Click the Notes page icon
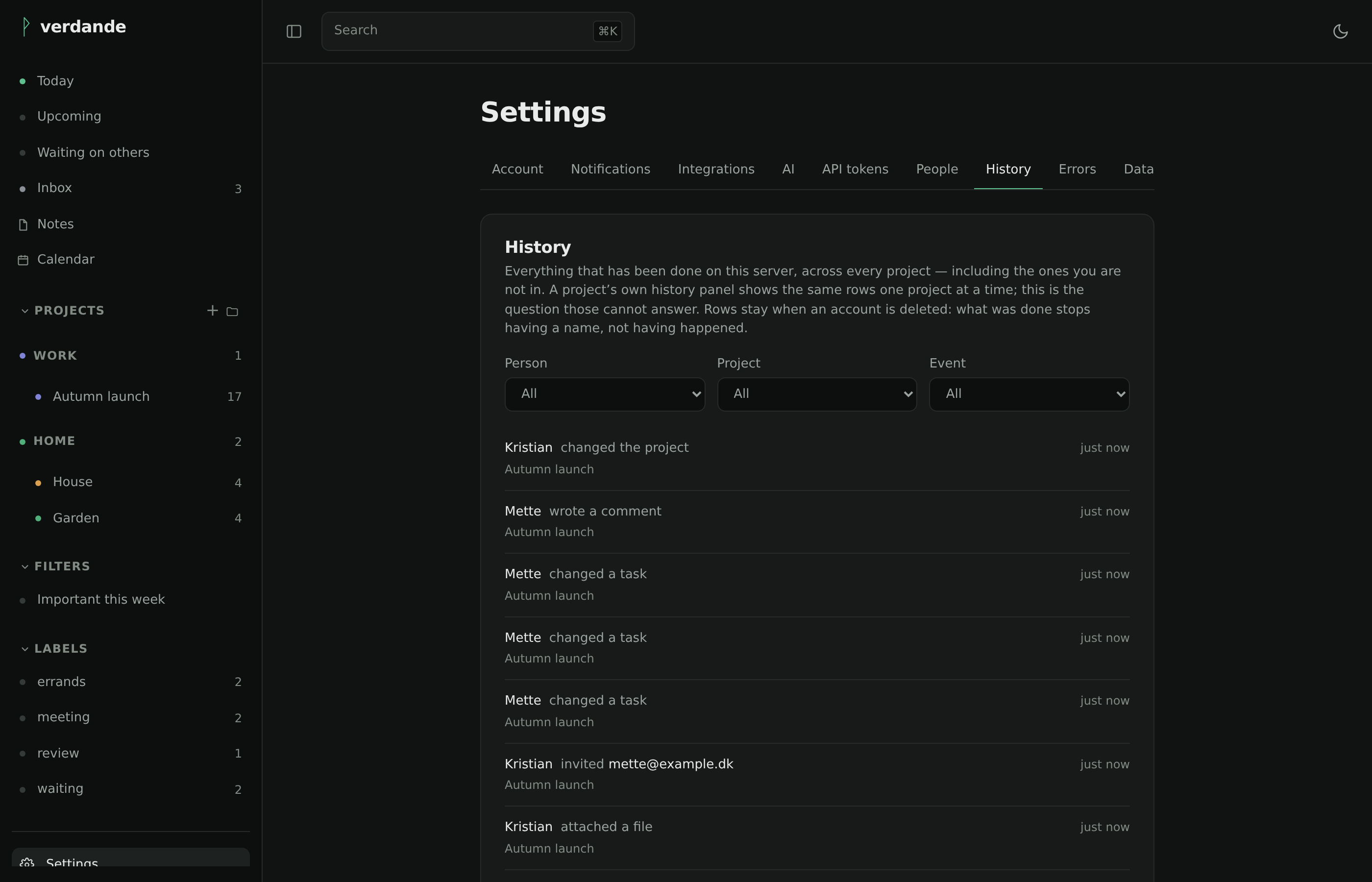The height and width of the screenshot is (882, 1372). click(23, 224)
